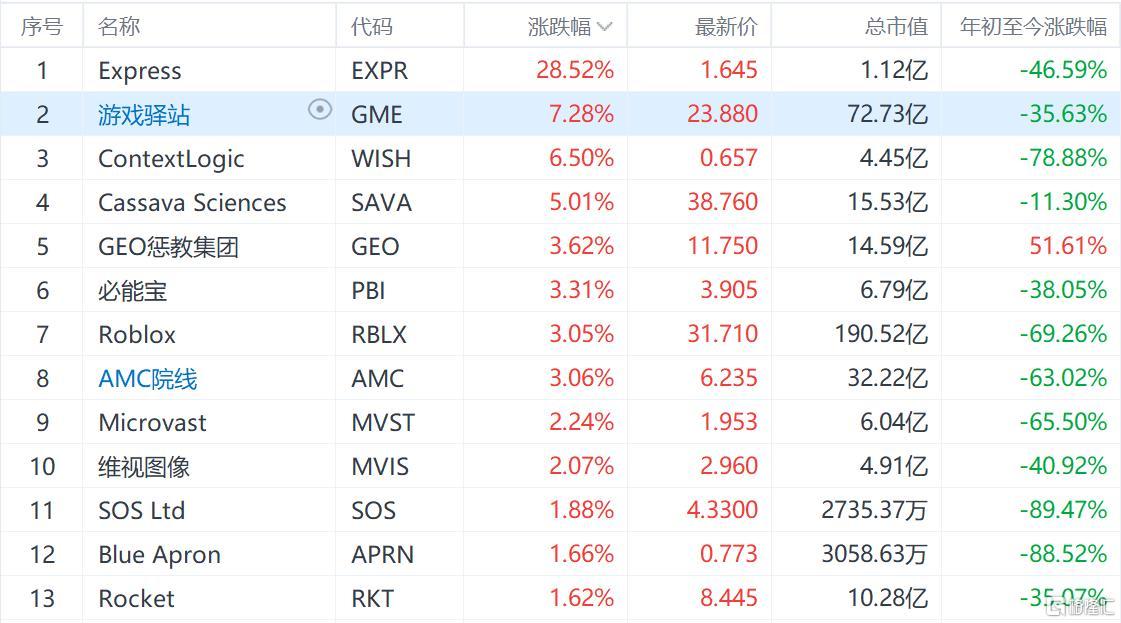Click the watchlist circle icon beside 游戏驿站
1121x623 pixels.
[320, 109]
